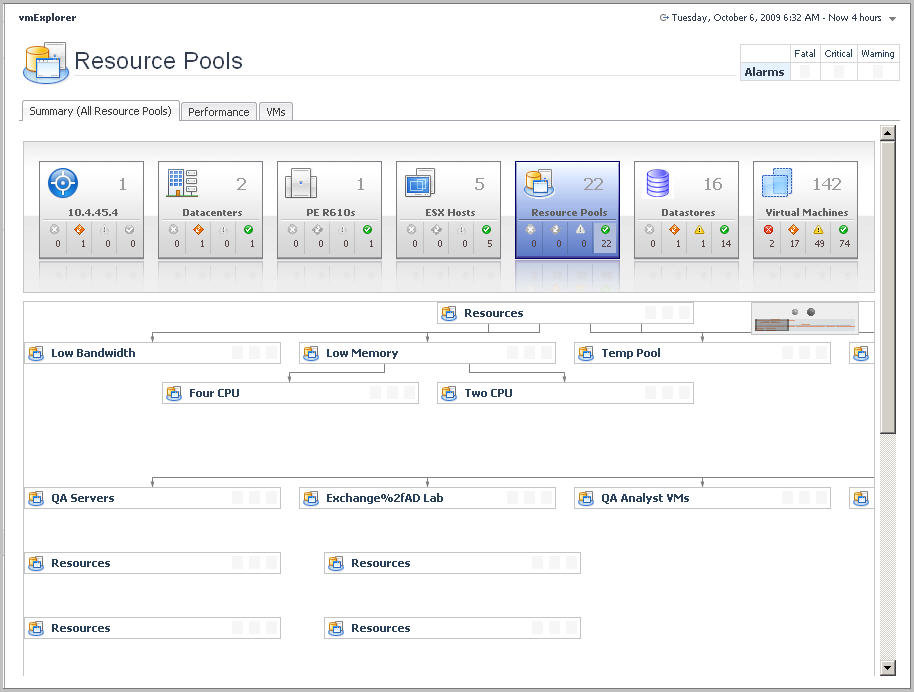
Task: Switch to the Performance tab
Action: pyautogui.click(x=218, y=112)
